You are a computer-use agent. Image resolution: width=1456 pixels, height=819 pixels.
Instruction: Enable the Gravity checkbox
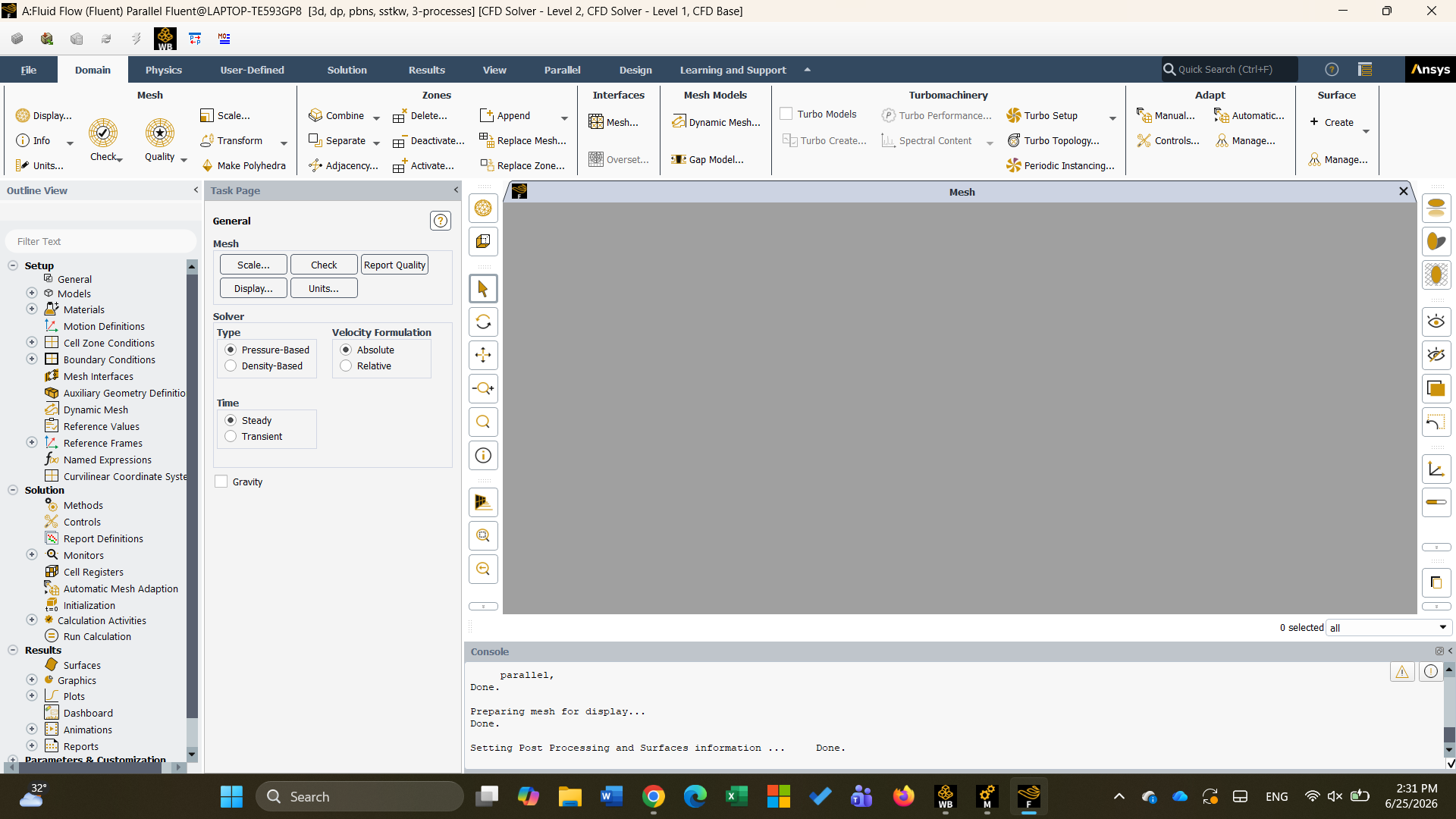click(x=221, y=482)
